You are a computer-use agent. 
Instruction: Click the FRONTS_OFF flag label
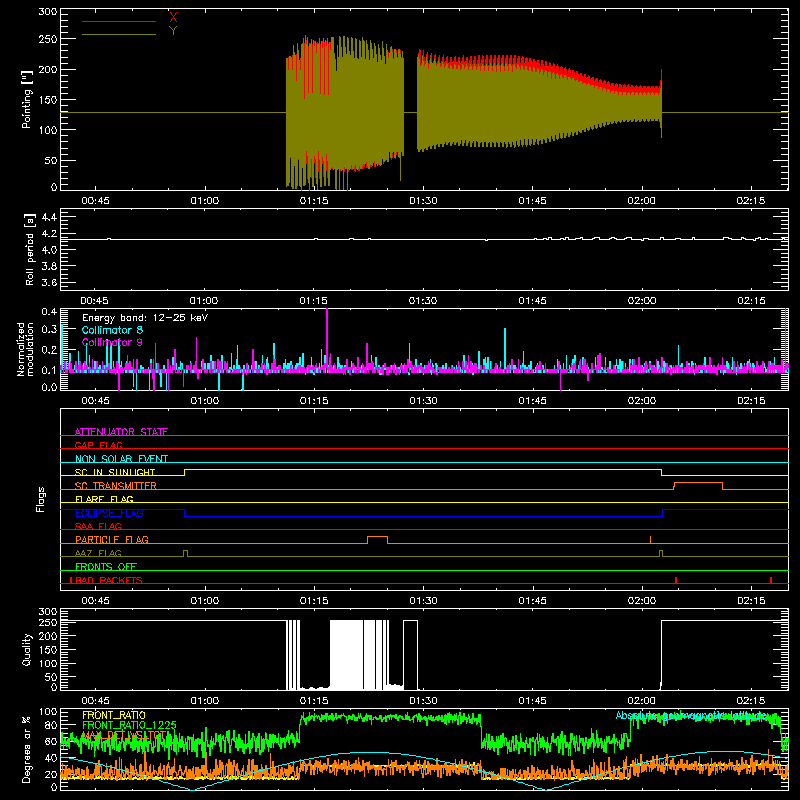106,566
